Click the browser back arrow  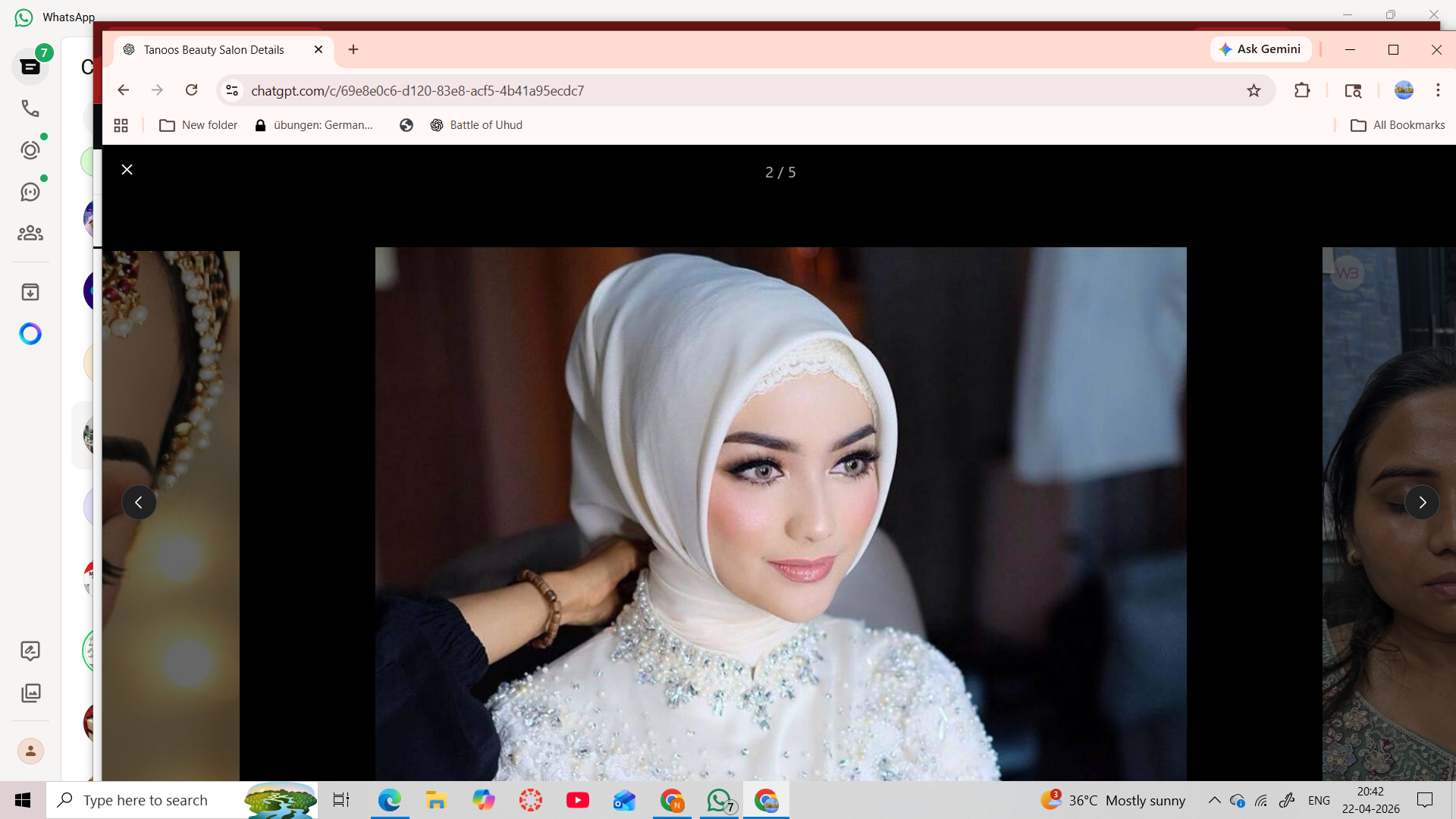tap(123, 90)
